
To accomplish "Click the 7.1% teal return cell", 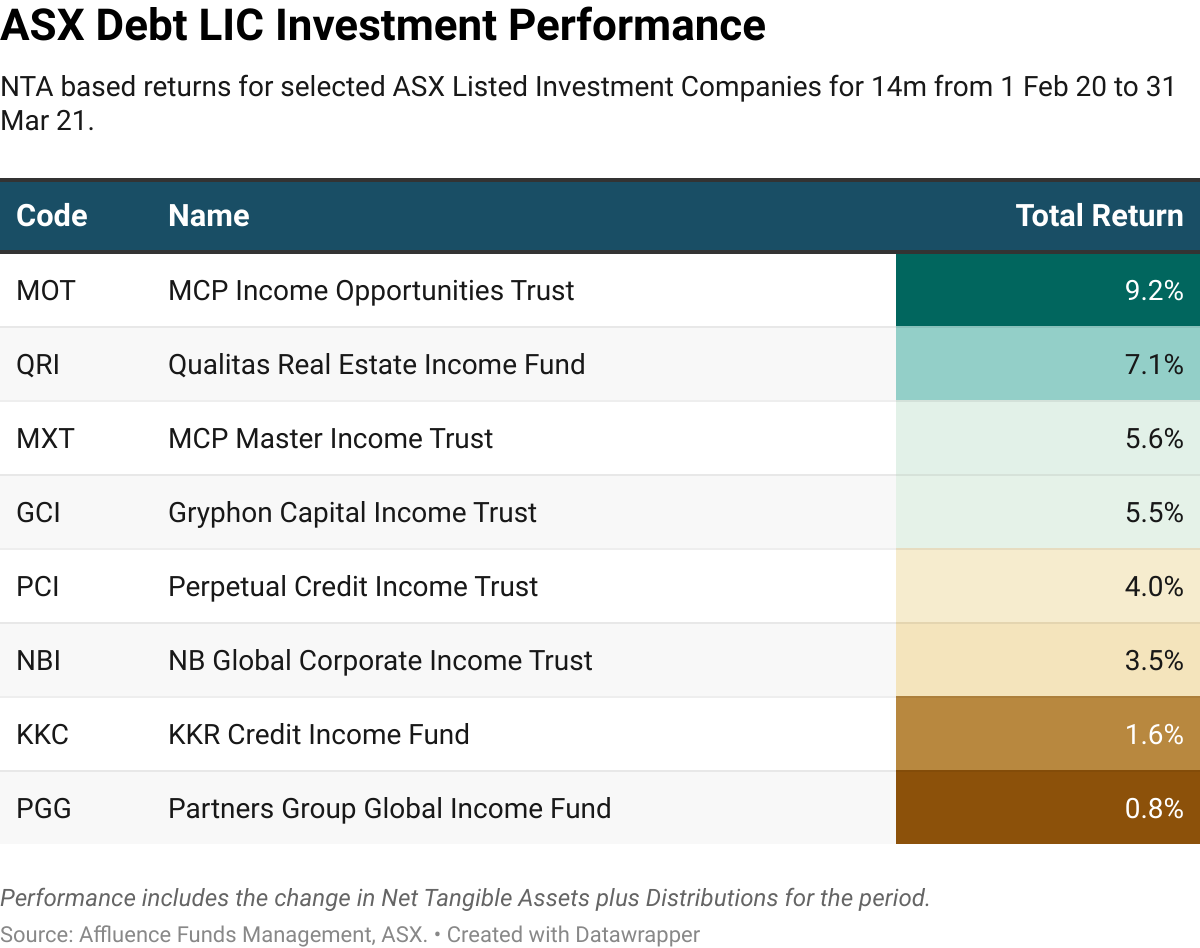I will point(1047,365).
